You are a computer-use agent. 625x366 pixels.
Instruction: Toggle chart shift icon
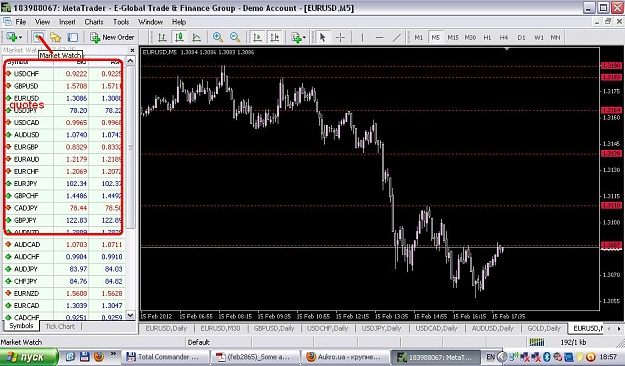275,37
